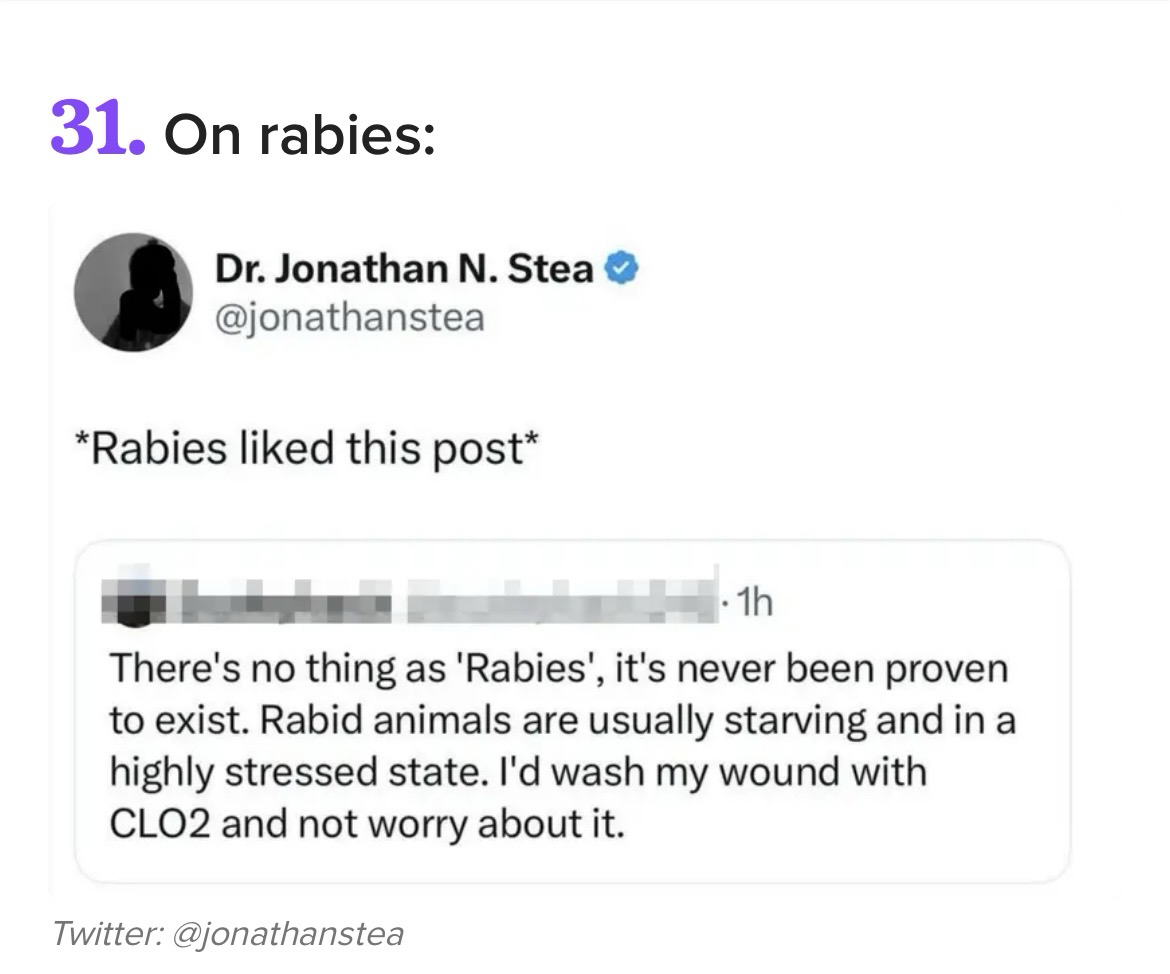This screenshot has height=974, width=1170.
Task: Click the "On rabies:" heading text
Action: 299,134
